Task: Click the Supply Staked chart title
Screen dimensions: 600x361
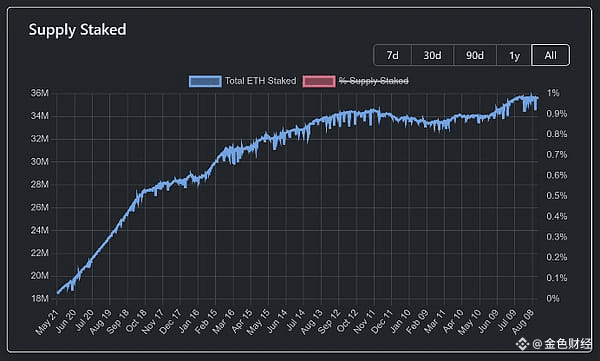Action: coord(77,29)
